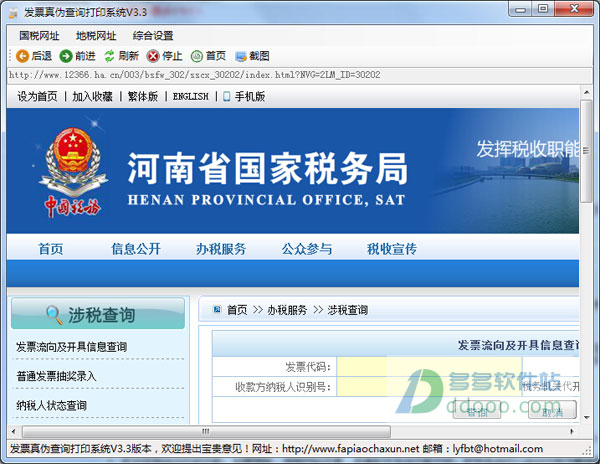Click the vertical scrollbar up arrow
This screenshot has height=464, width=600.
click(x=586, y=92)
